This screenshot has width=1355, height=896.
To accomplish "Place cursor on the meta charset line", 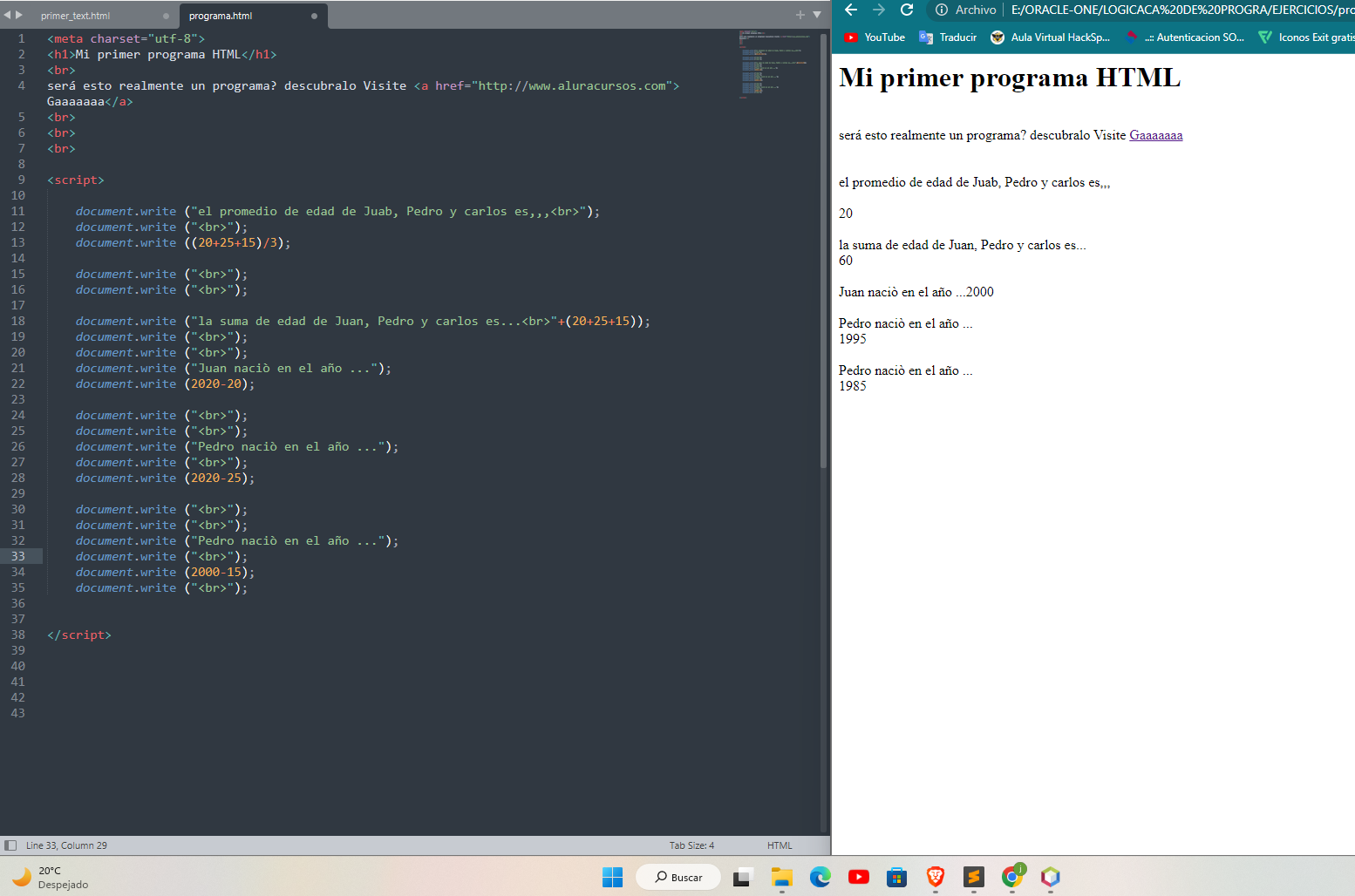I will coord(126,38).
